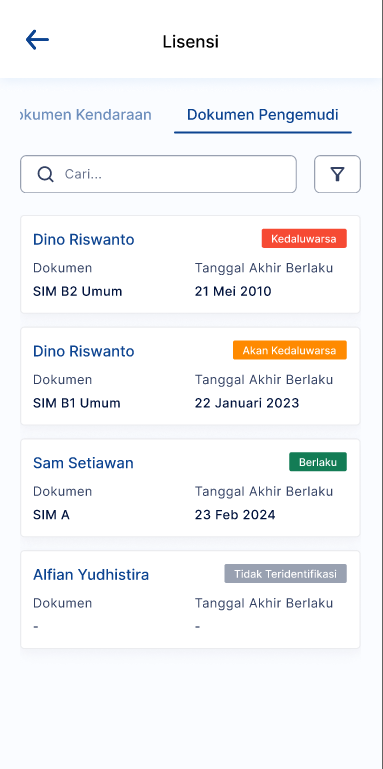Select the SIM A document entry
Image resolution: width=383 pixels, height=769 pixels.
pyautogui.click(x=51, y=515)
